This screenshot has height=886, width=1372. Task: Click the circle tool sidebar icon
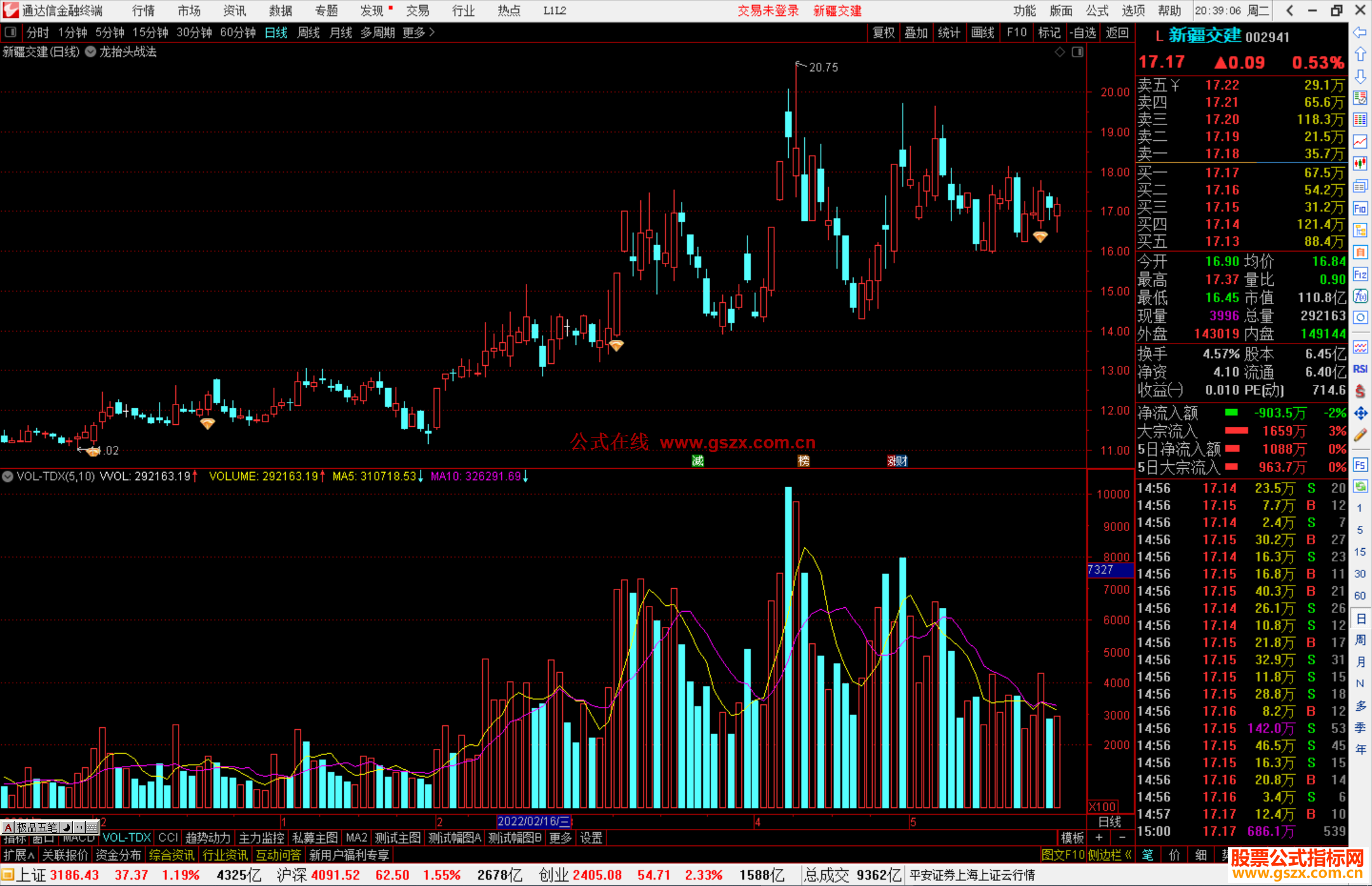pyautogui.click(x=1360, y=318)
